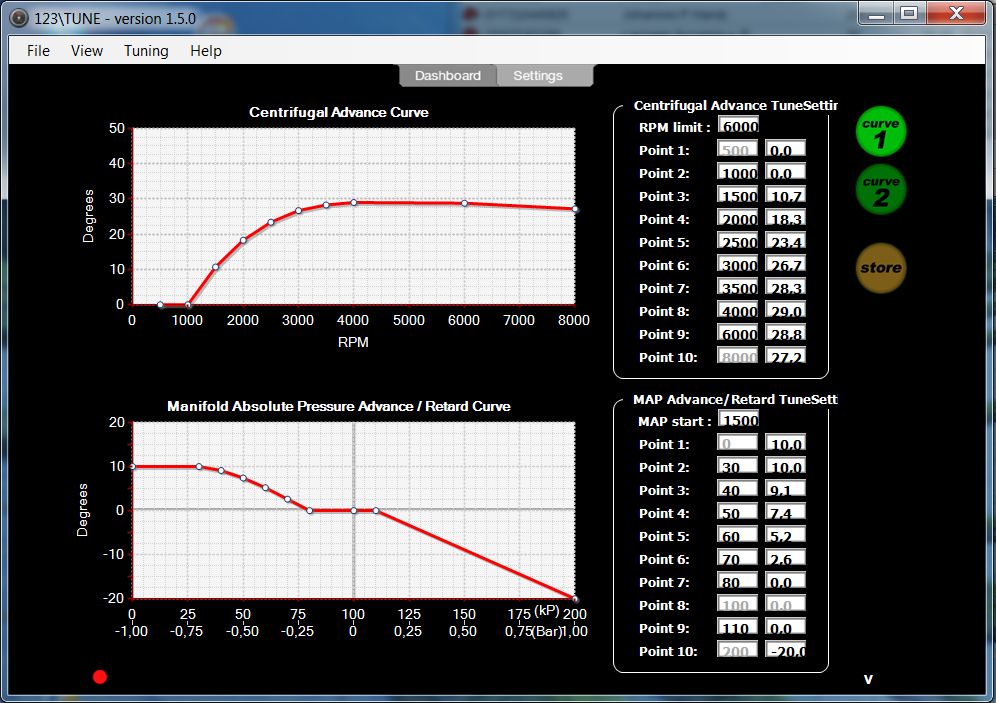
Task: Click centrifugal Point 3 RPM field 1500
Action: (x=738, y=196)
